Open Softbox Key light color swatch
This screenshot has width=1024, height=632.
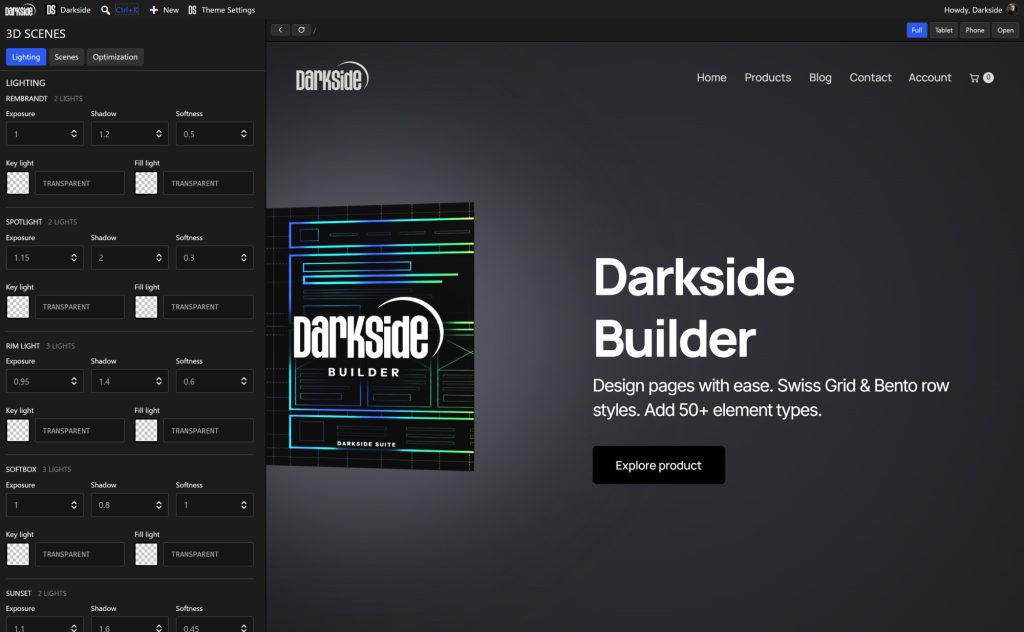(18, 554)
